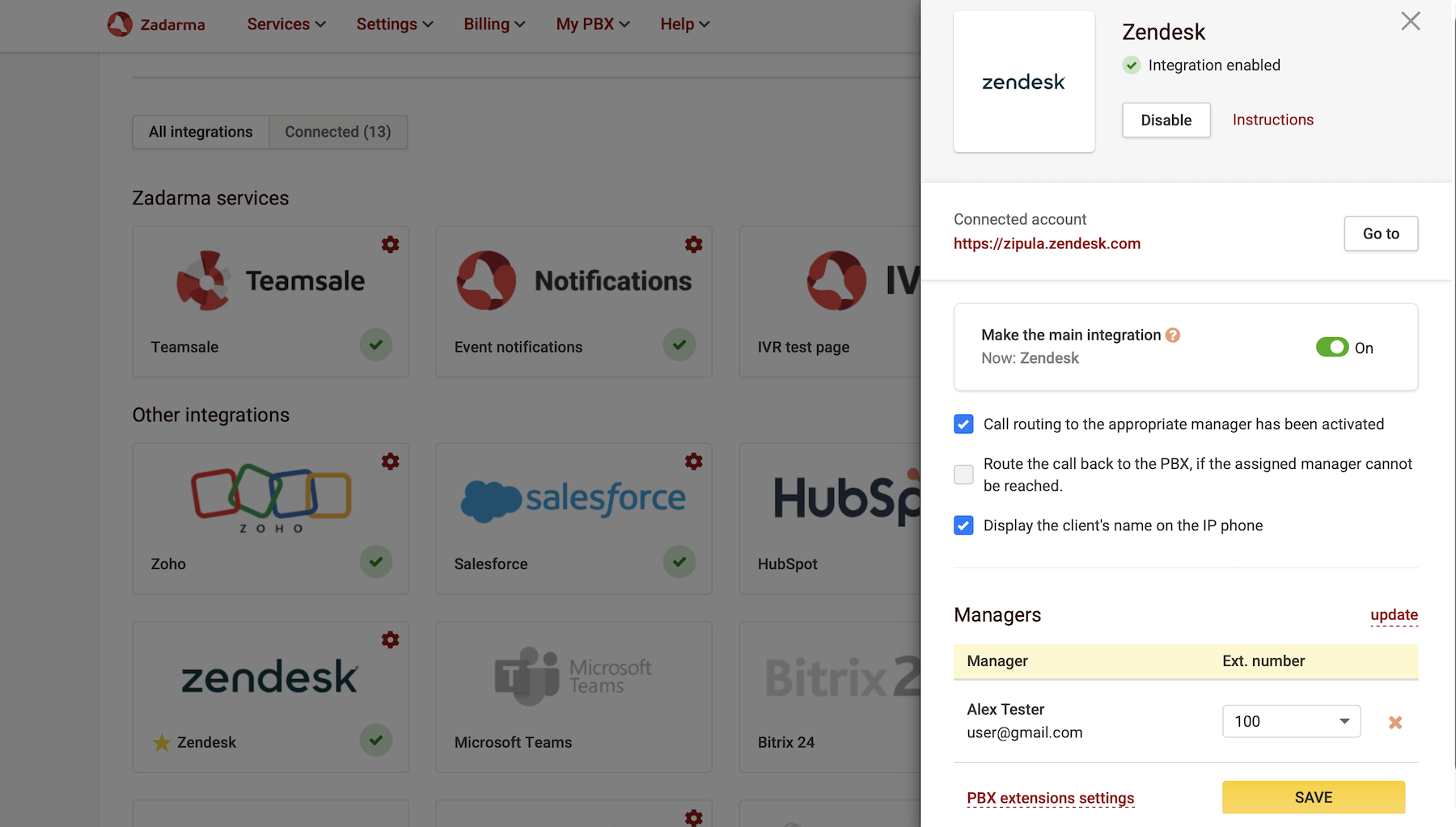The image size is (1456, 827).
Task: Click the Salesforce connected checkmark icon
Action: (x=679, y=562)
